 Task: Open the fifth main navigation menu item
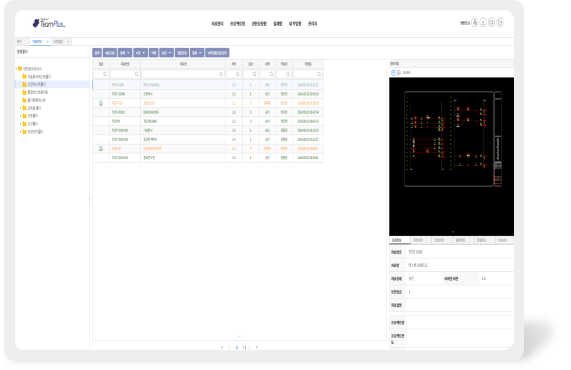[x=295, y=24]
